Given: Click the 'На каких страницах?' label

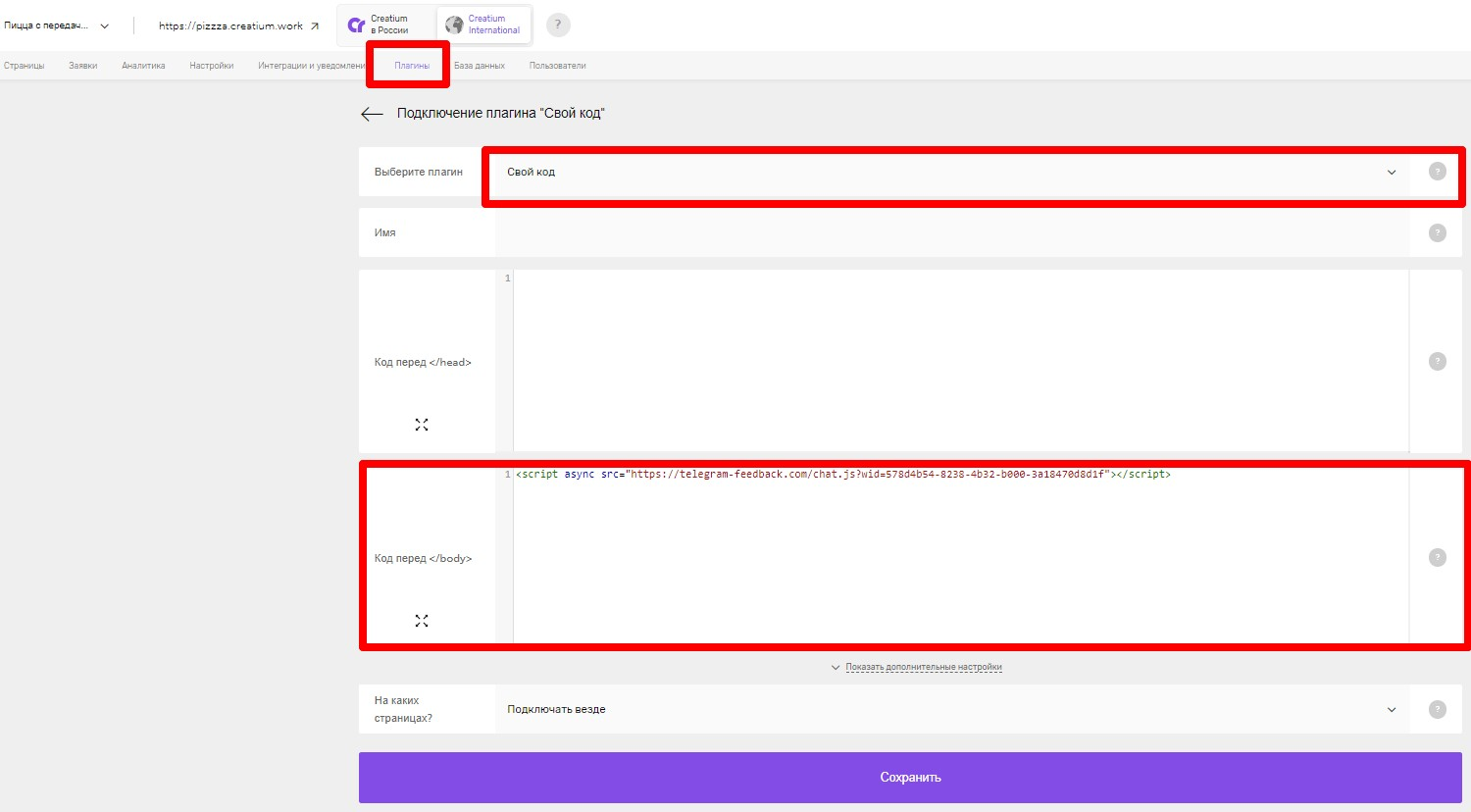Looking at the screenshot, I should click(403, 709).
